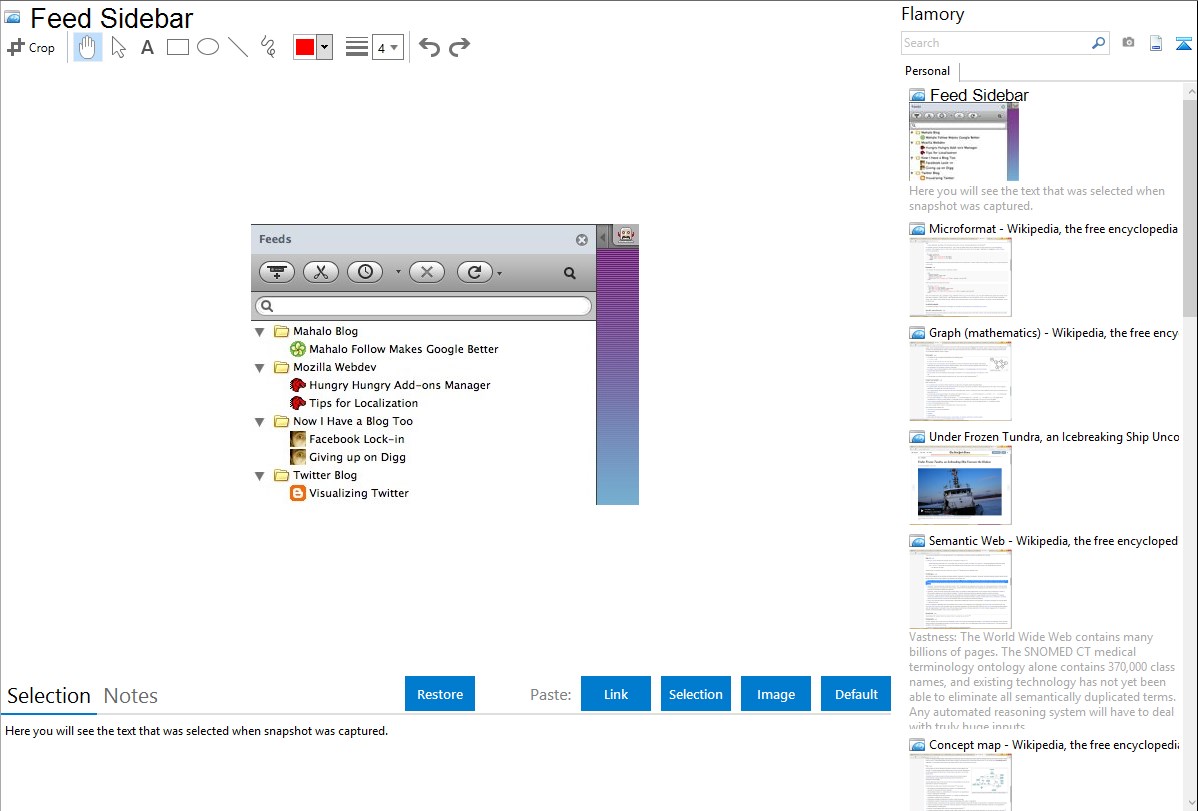
Task: Close the Feeds panel with X icon
Action: (582, 240)
